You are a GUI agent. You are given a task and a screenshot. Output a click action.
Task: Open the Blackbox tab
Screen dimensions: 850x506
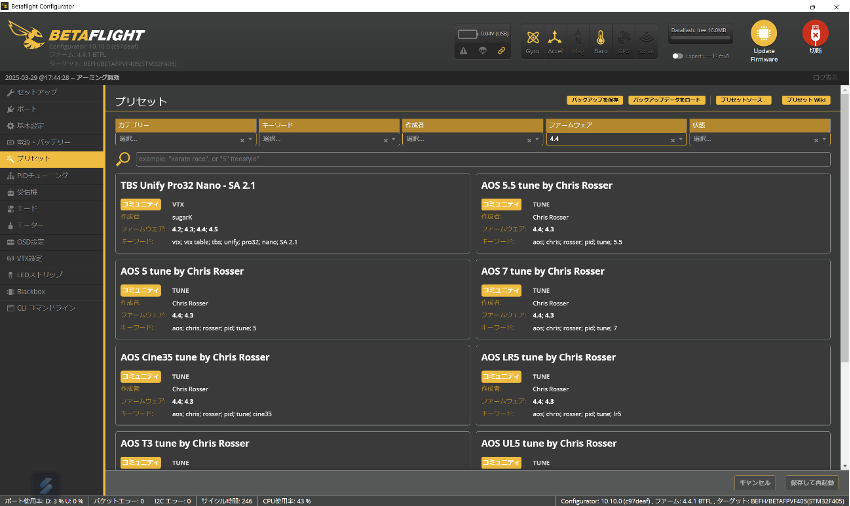point(51,292)
